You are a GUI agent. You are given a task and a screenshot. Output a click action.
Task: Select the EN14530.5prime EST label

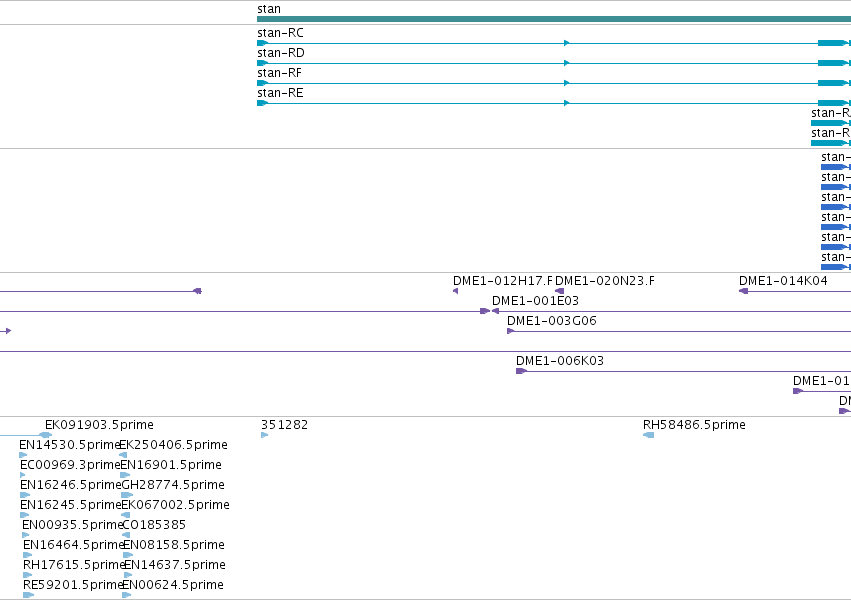coord(69,445)
